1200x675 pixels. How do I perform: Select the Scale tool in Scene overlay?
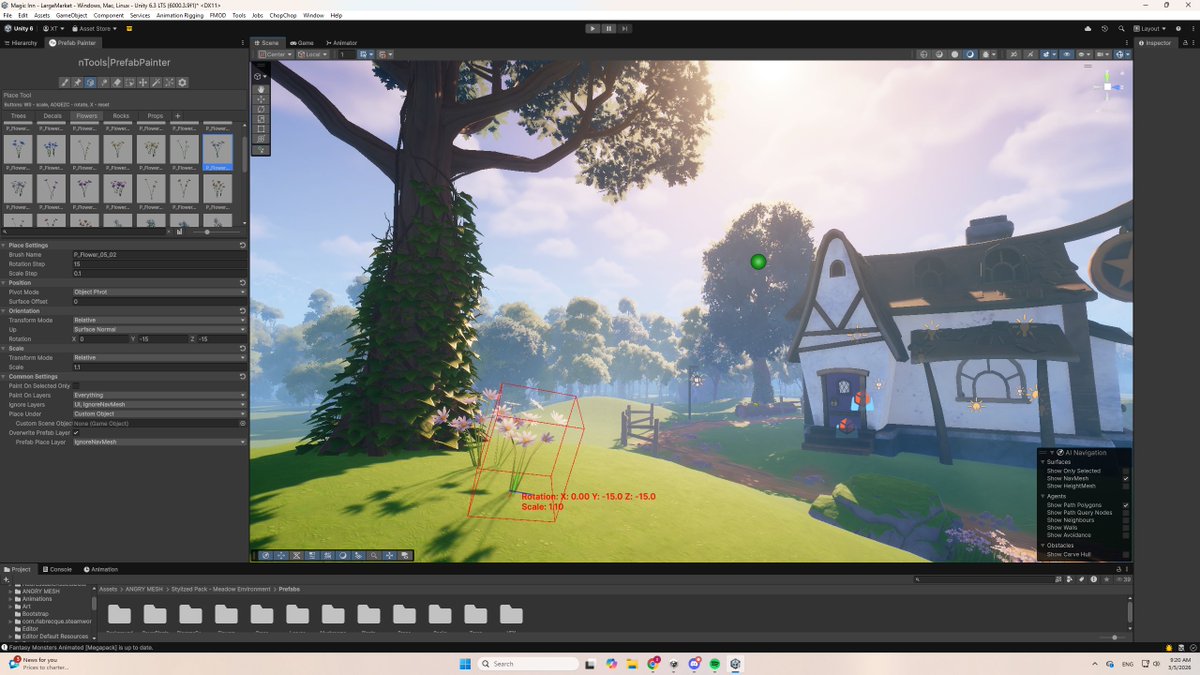point(261,119)
